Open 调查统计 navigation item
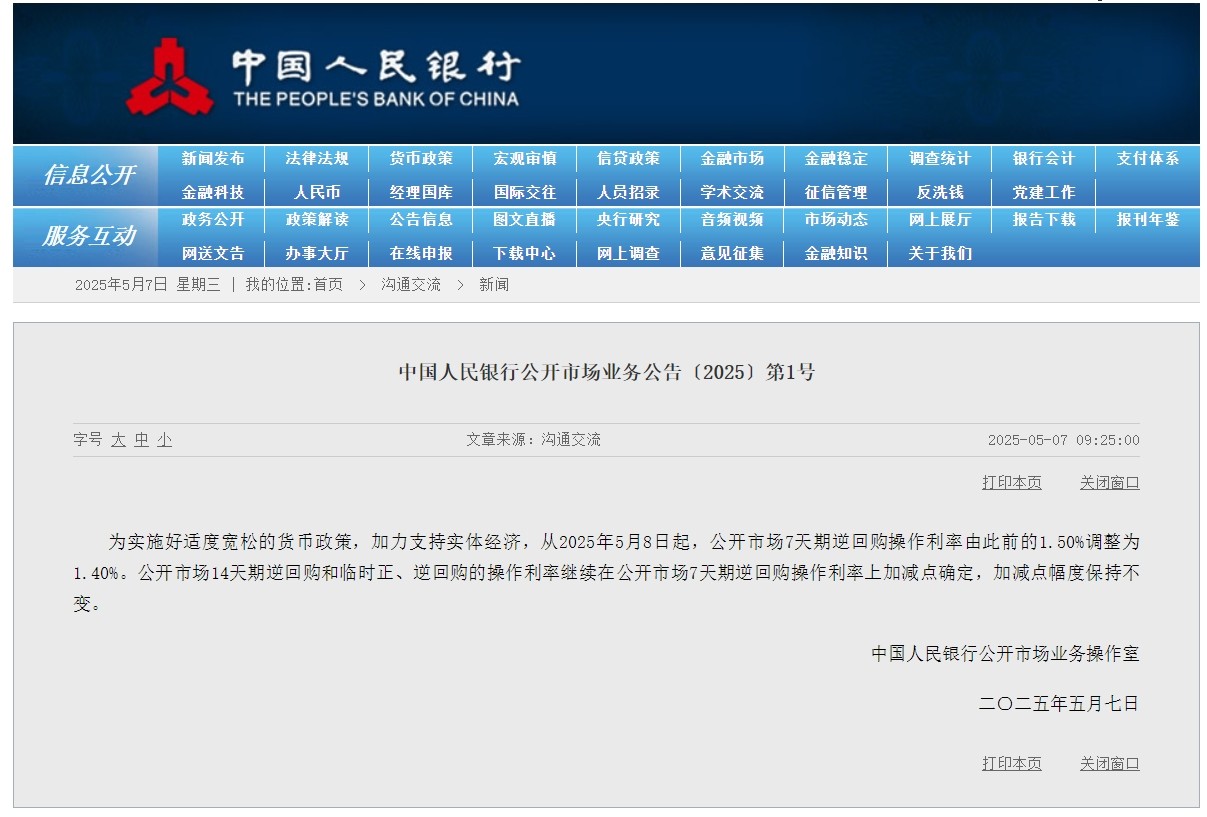Image resolution: width=1207 pixels, height=817 pixels. (x=940, y=159)
